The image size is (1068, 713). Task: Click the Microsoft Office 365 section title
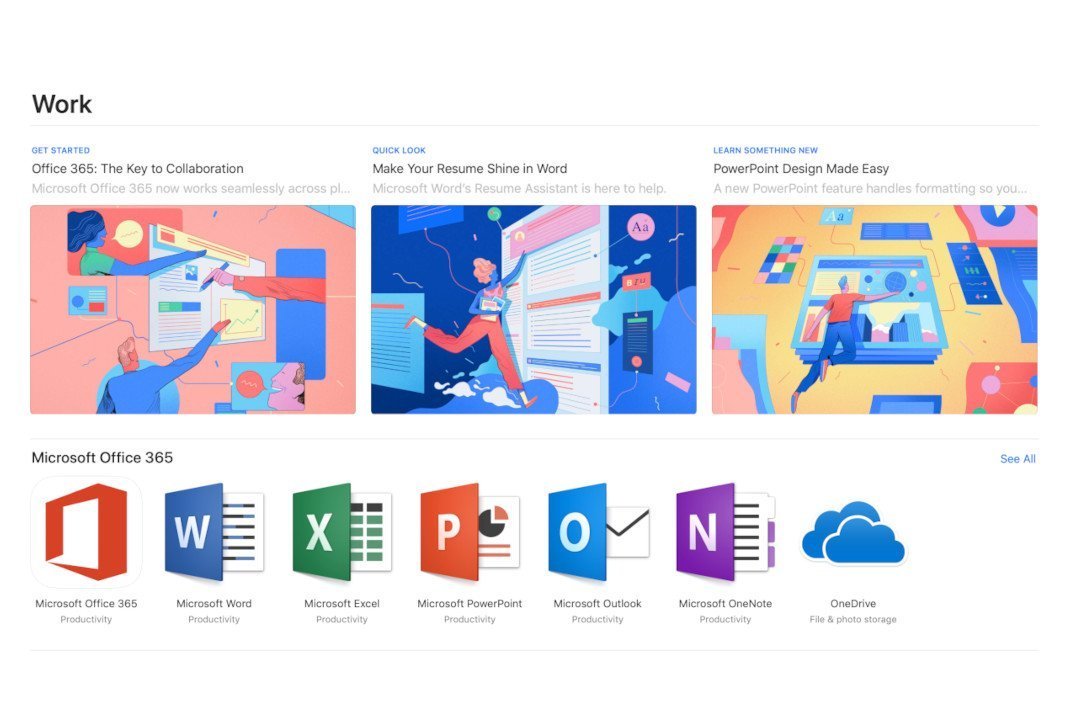pyautogui.click(x=103, y=457)
